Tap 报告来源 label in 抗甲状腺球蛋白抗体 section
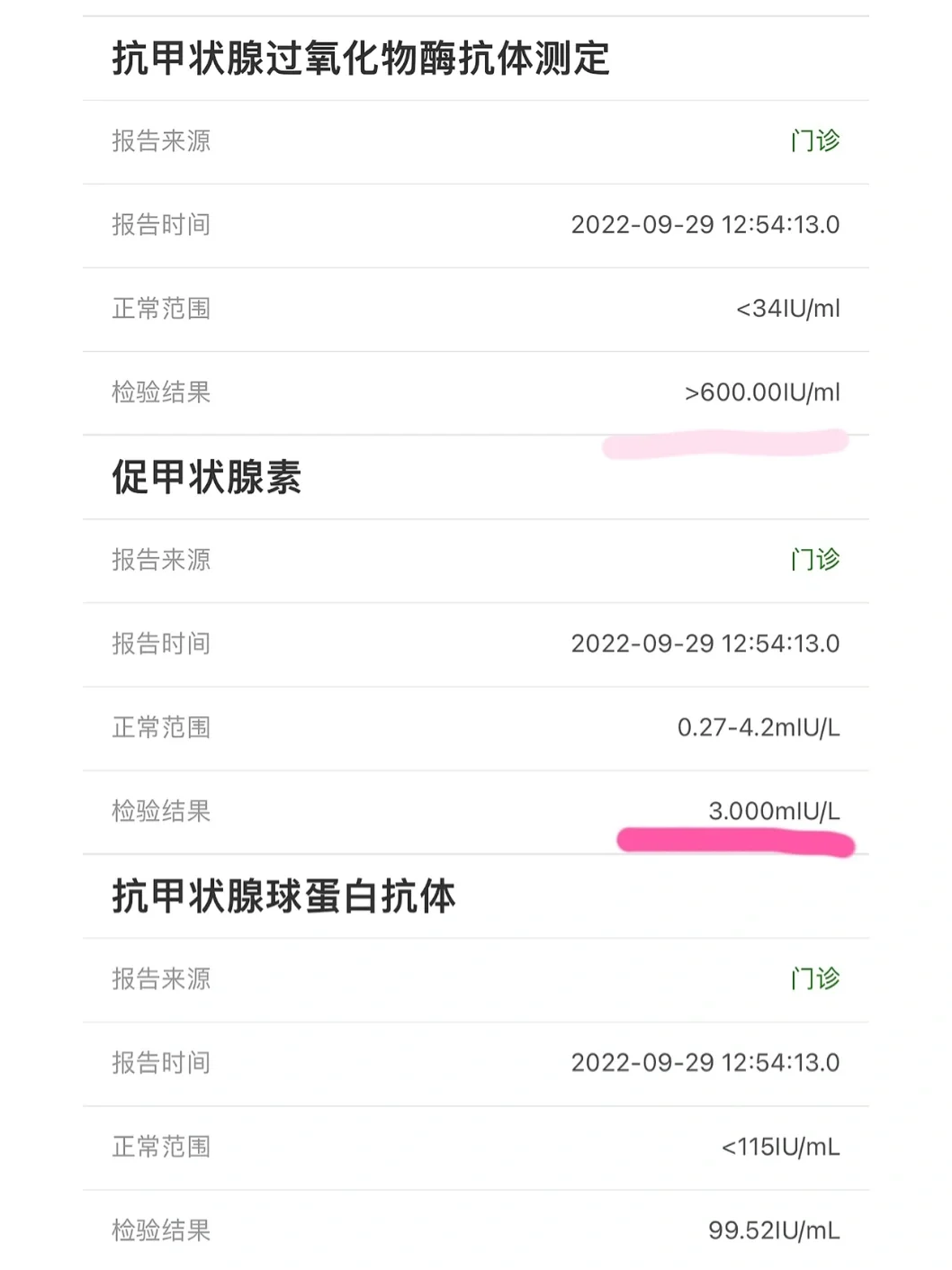The height and width of the screenshot is (1270, 952). coord(161,978)
